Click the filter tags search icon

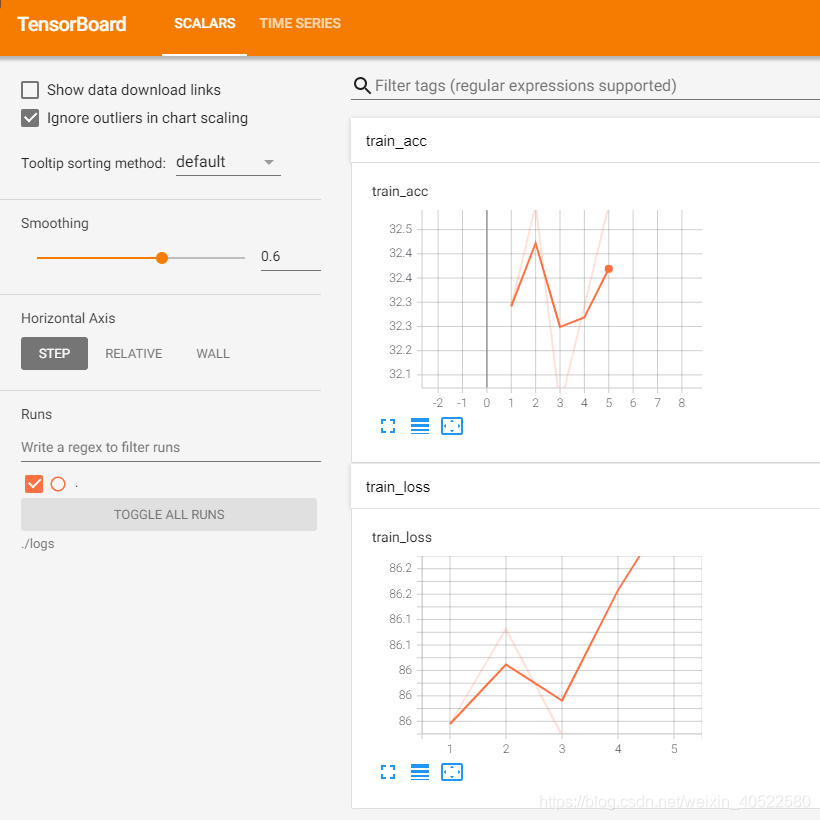pos(361,85)
